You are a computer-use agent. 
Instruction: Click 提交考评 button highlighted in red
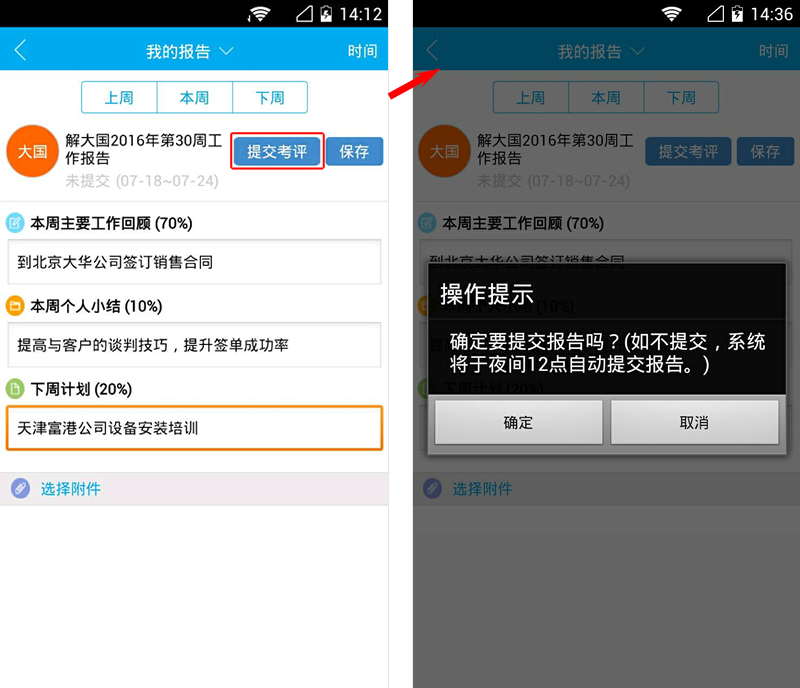277,151
